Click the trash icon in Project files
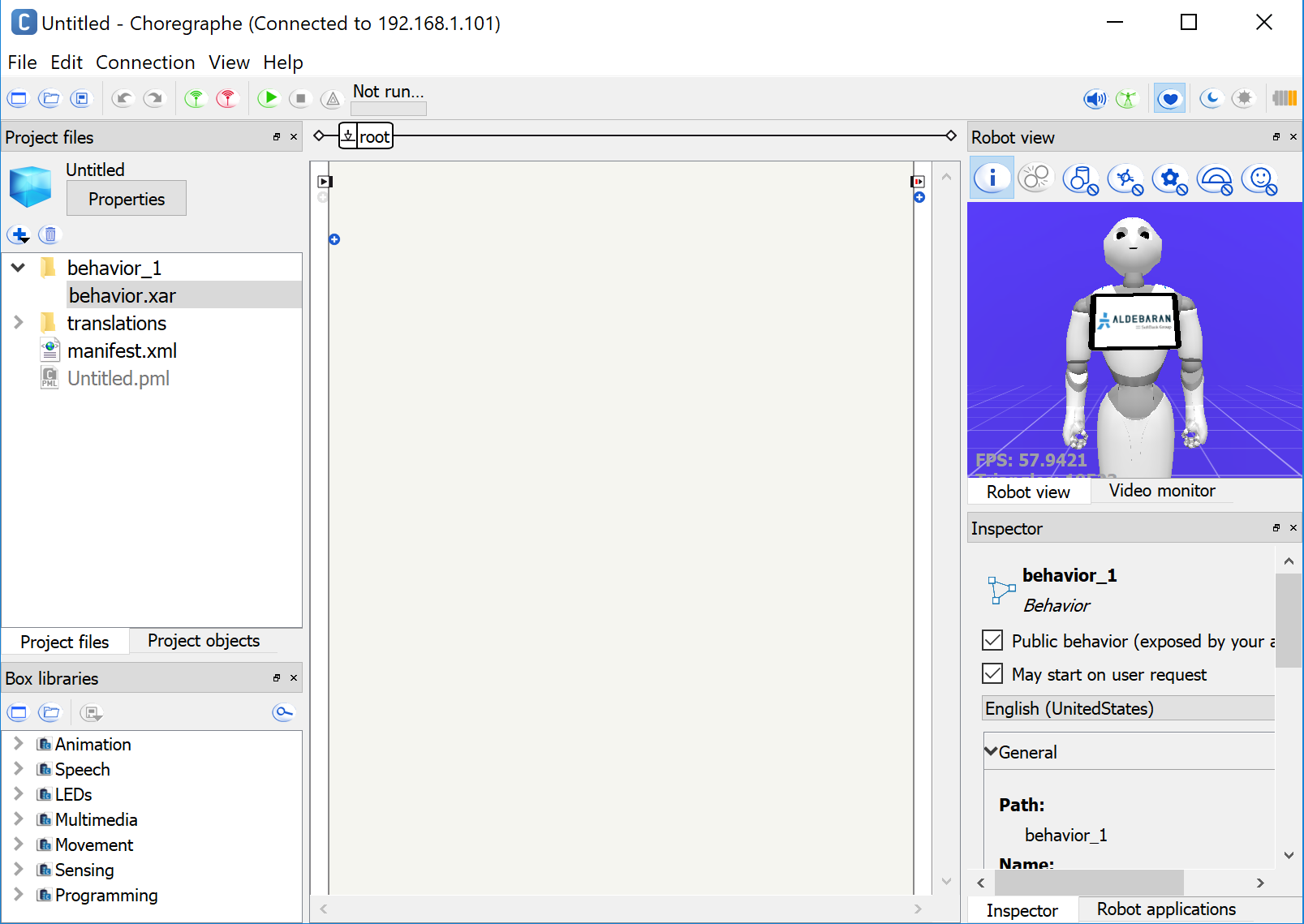 [49, 234]
